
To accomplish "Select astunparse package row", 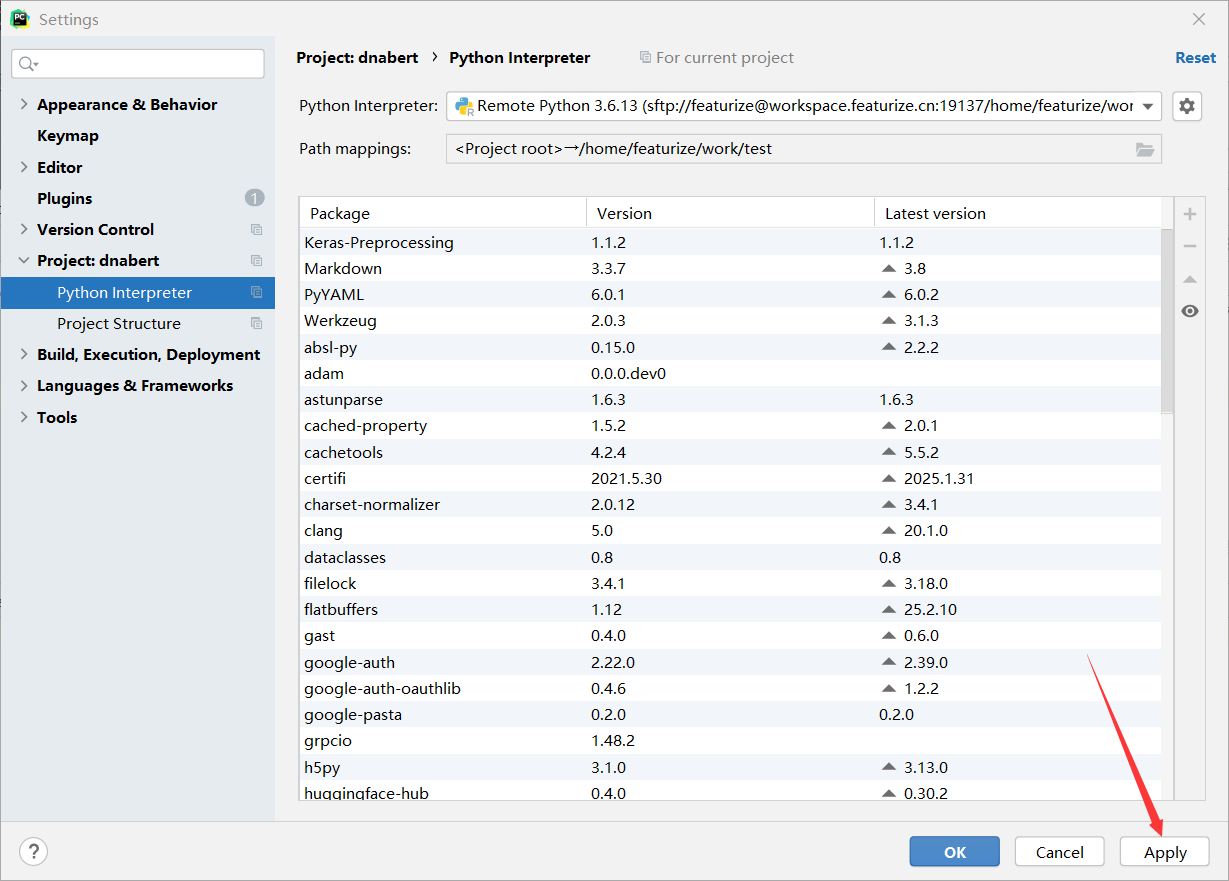I will pos(731,399).
